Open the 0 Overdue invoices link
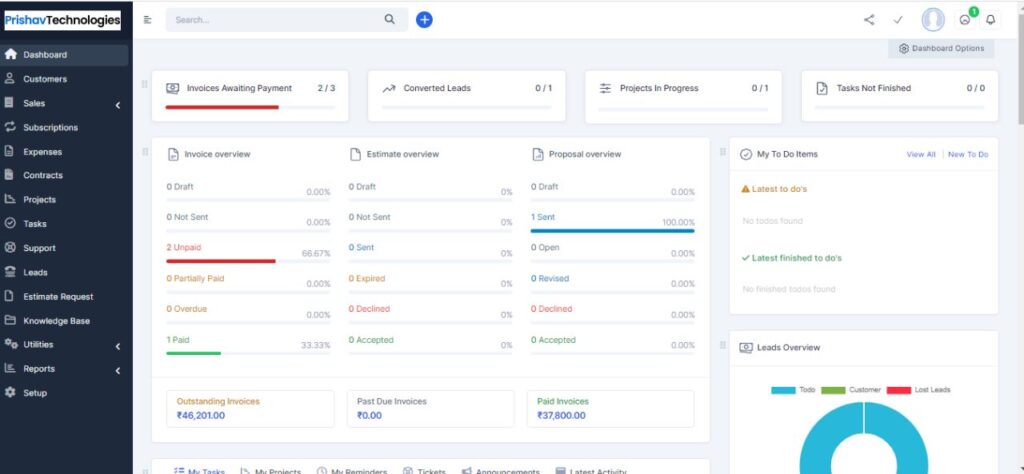 click(x=186, y=309)
